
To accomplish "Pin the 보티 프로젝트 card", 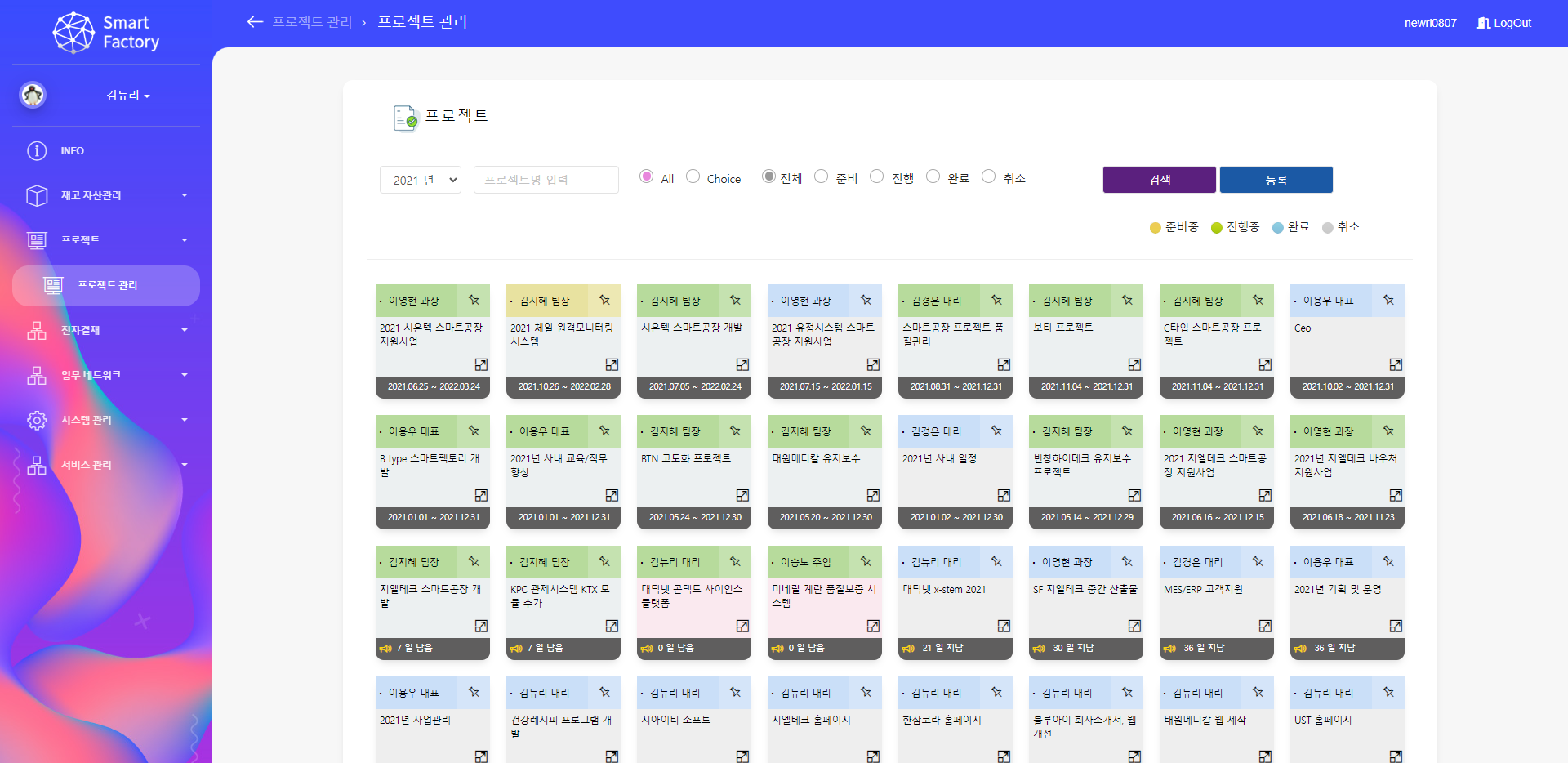I will coord(1127,301).
